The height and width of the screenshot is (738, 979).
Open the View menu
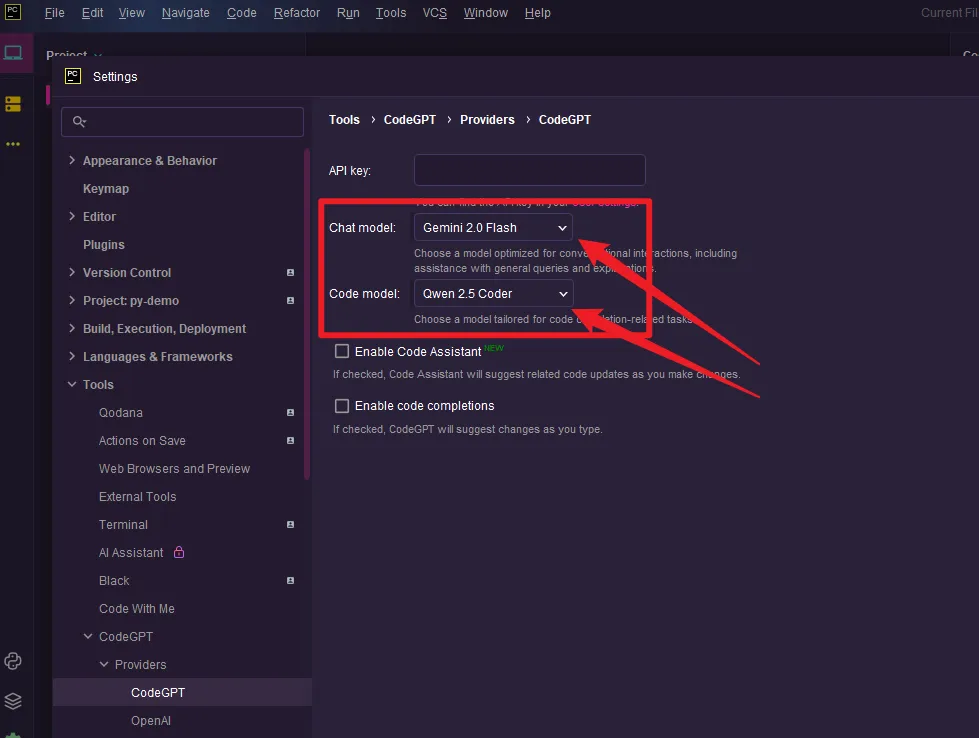click(x=132, y=12)
